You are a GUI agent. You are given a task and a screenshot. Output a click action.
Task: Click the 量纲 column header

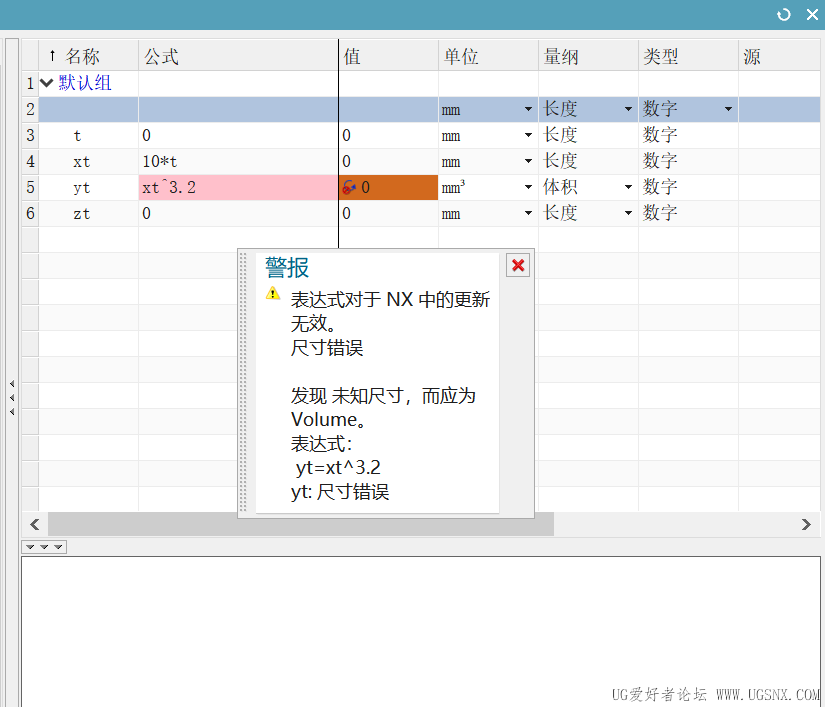[588, 55]
